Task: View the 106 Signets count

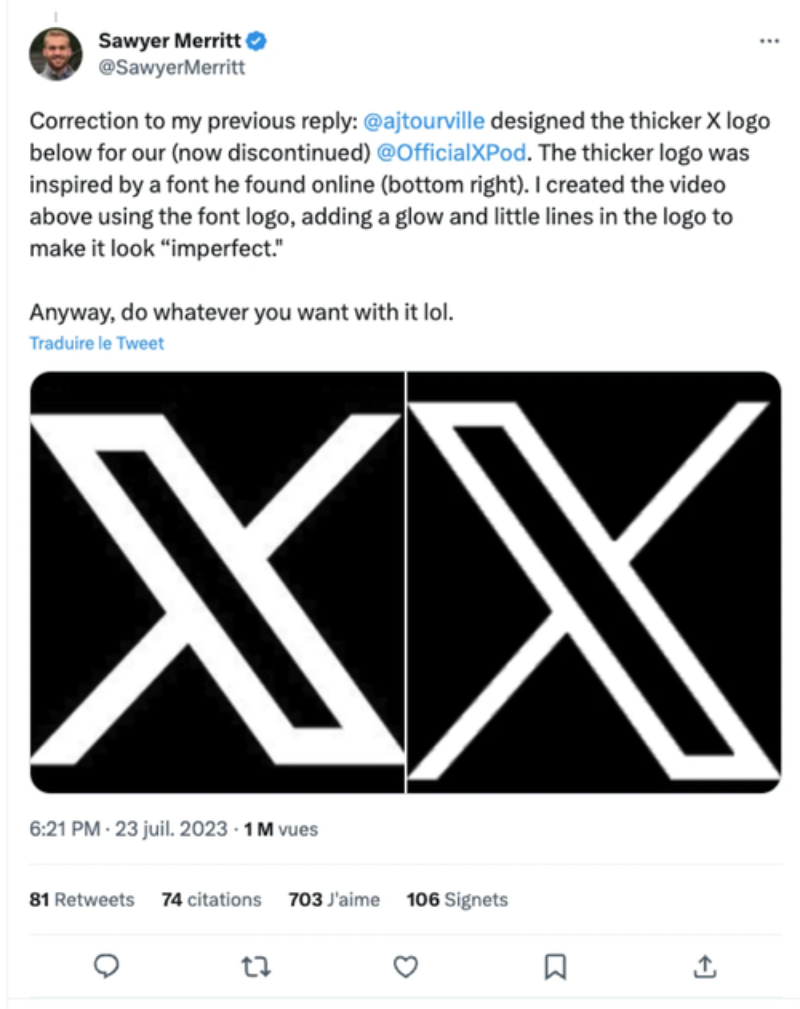Action: coord(457,899)
